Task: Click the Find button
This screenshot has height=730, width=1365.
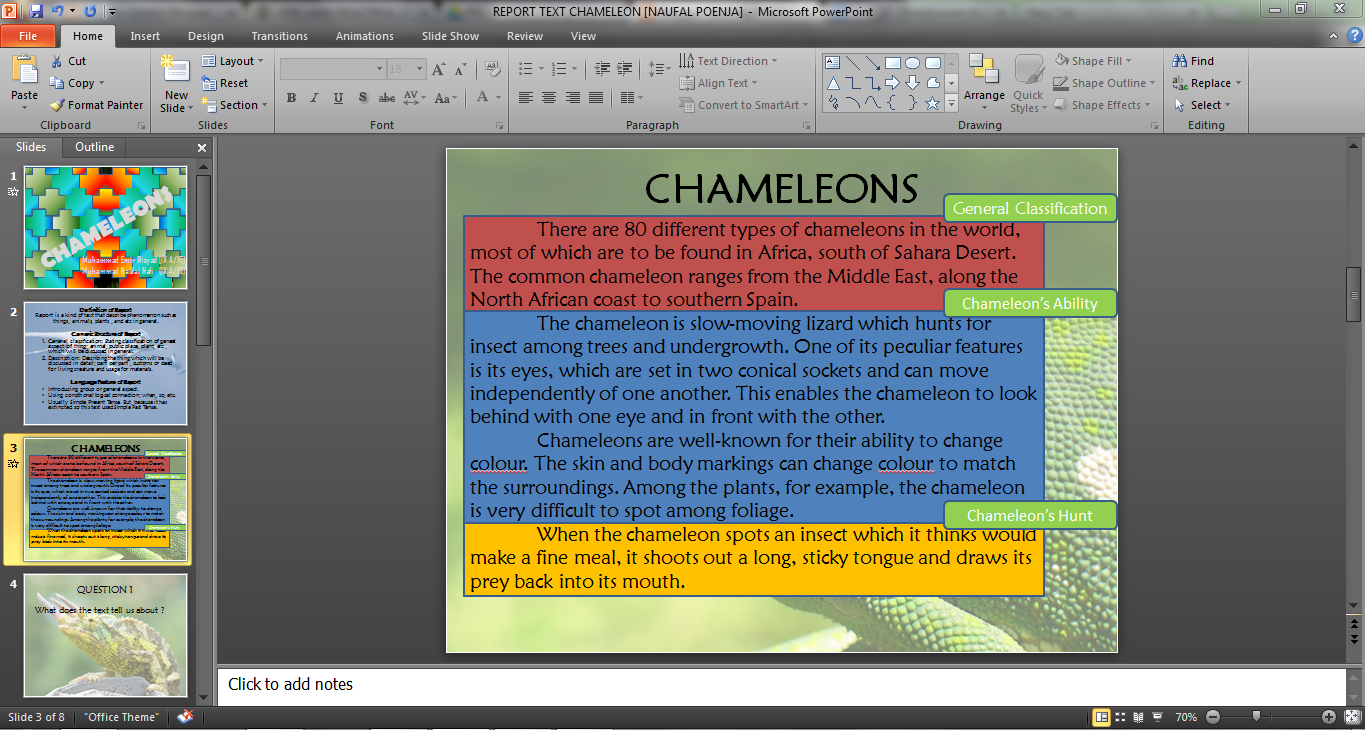Action: (x=1193, y=61)
